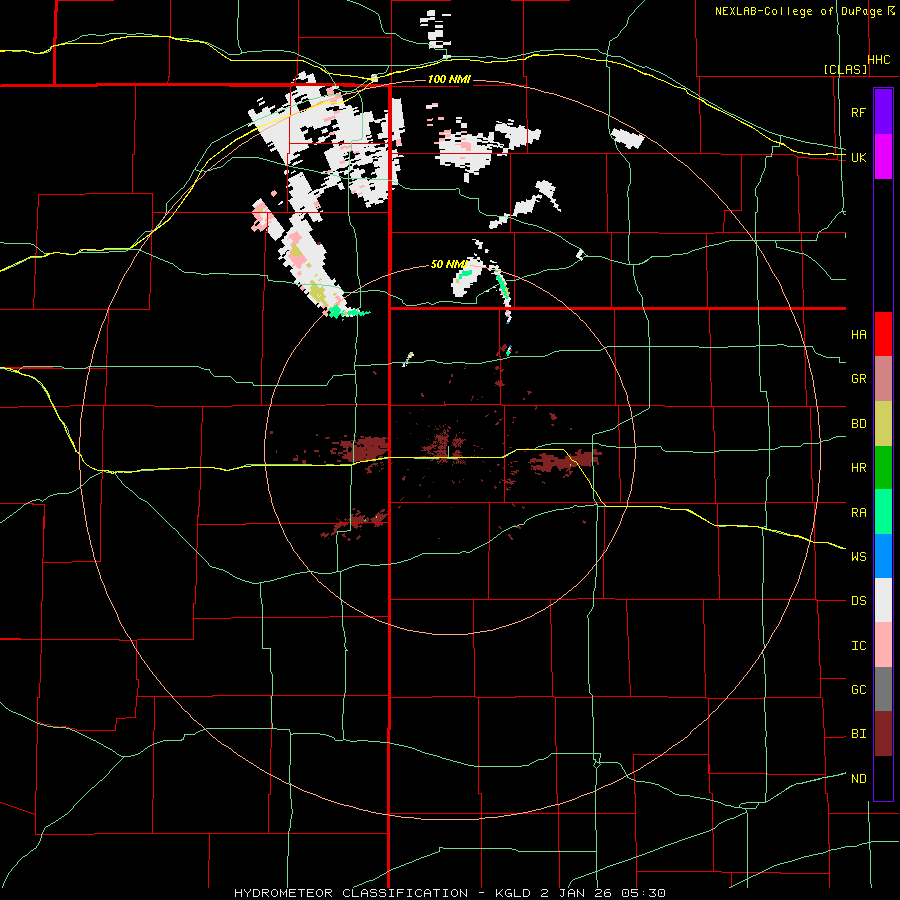The height and width of the screenshot is (900, 900).
Task: Select the BD legend label
Action: point(858,424)
